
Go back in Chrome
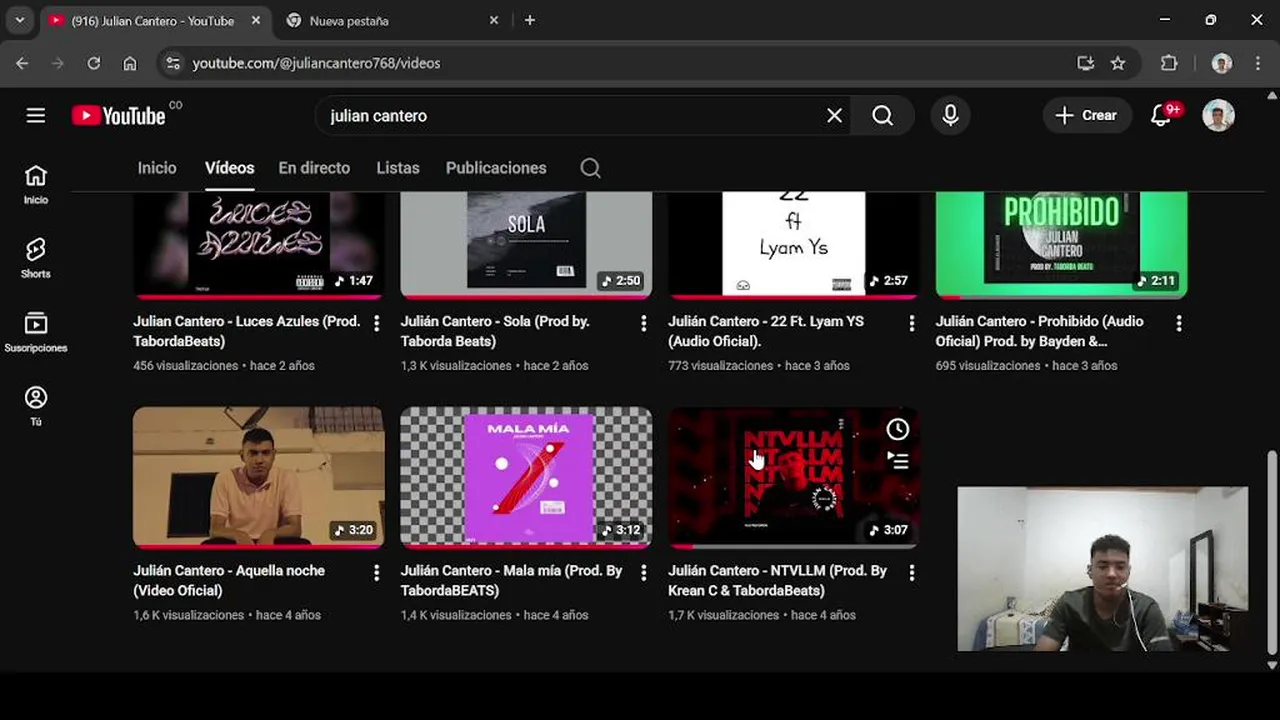click(22, 63)
